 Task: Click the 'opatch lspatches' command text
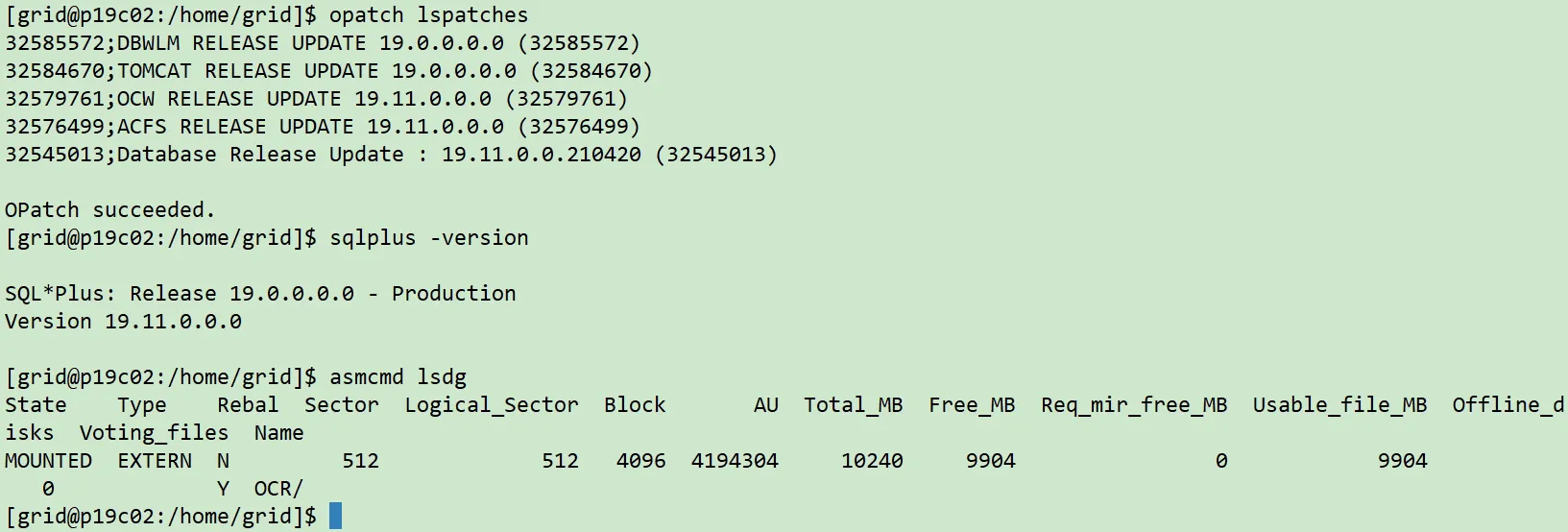click(428, 15)
